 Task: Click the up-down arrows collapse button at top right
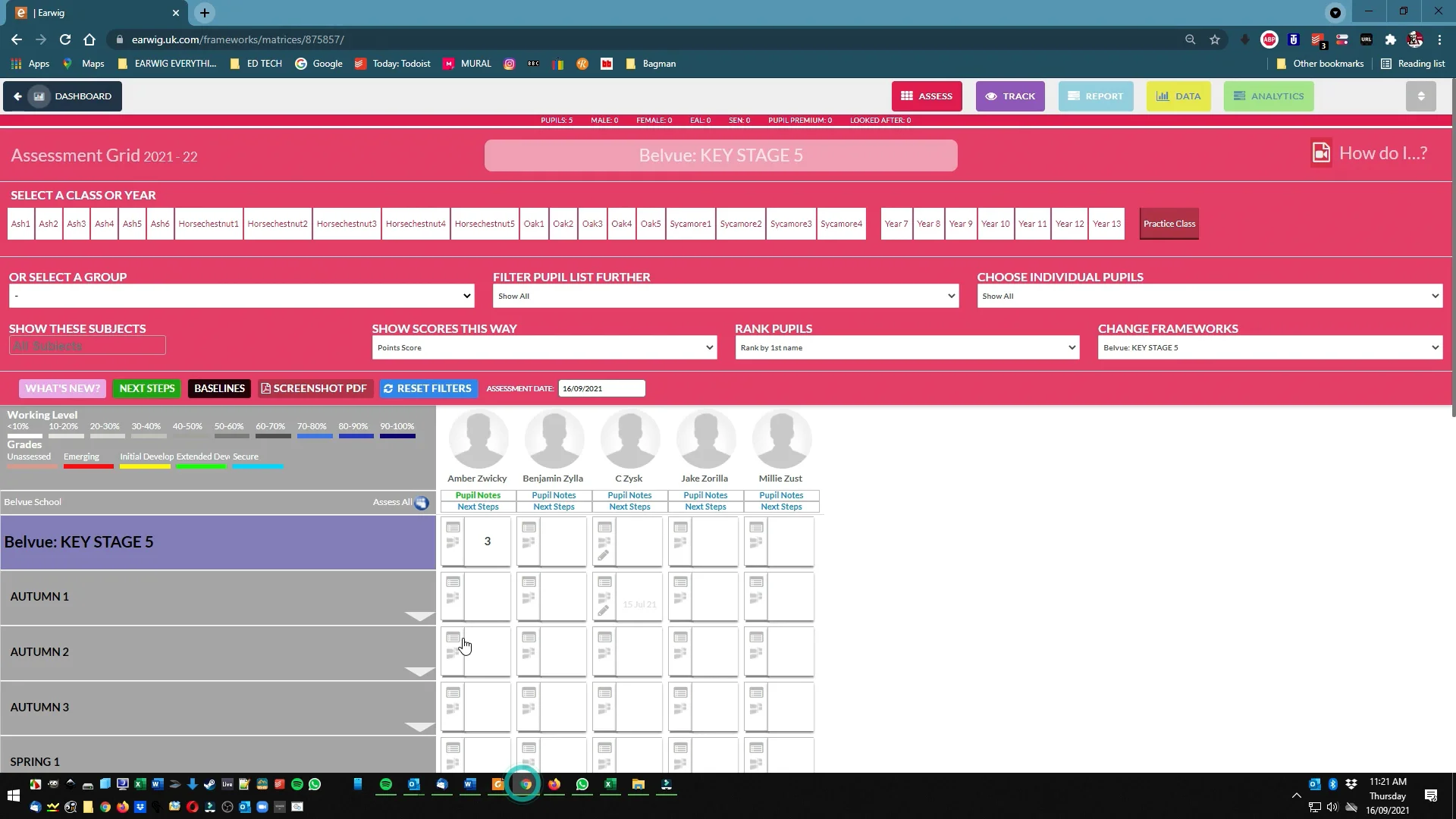click(x=1420, y=96)
